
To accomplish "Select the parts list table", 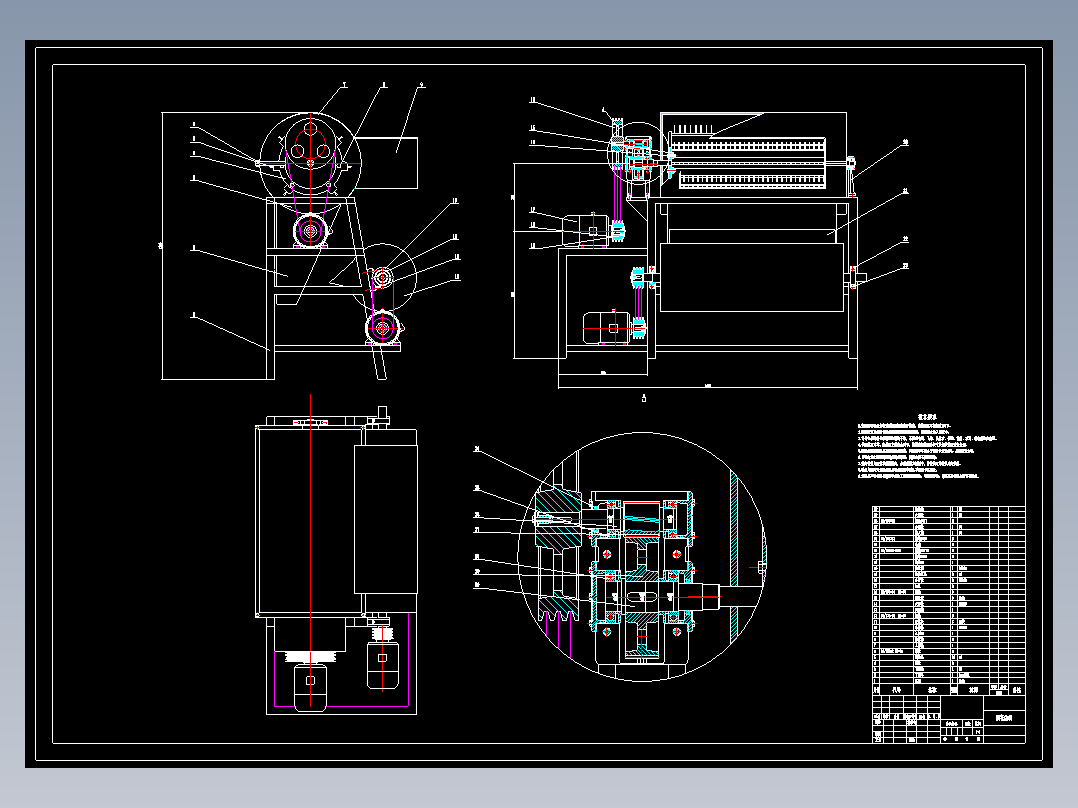I will (x=949, y=600).
